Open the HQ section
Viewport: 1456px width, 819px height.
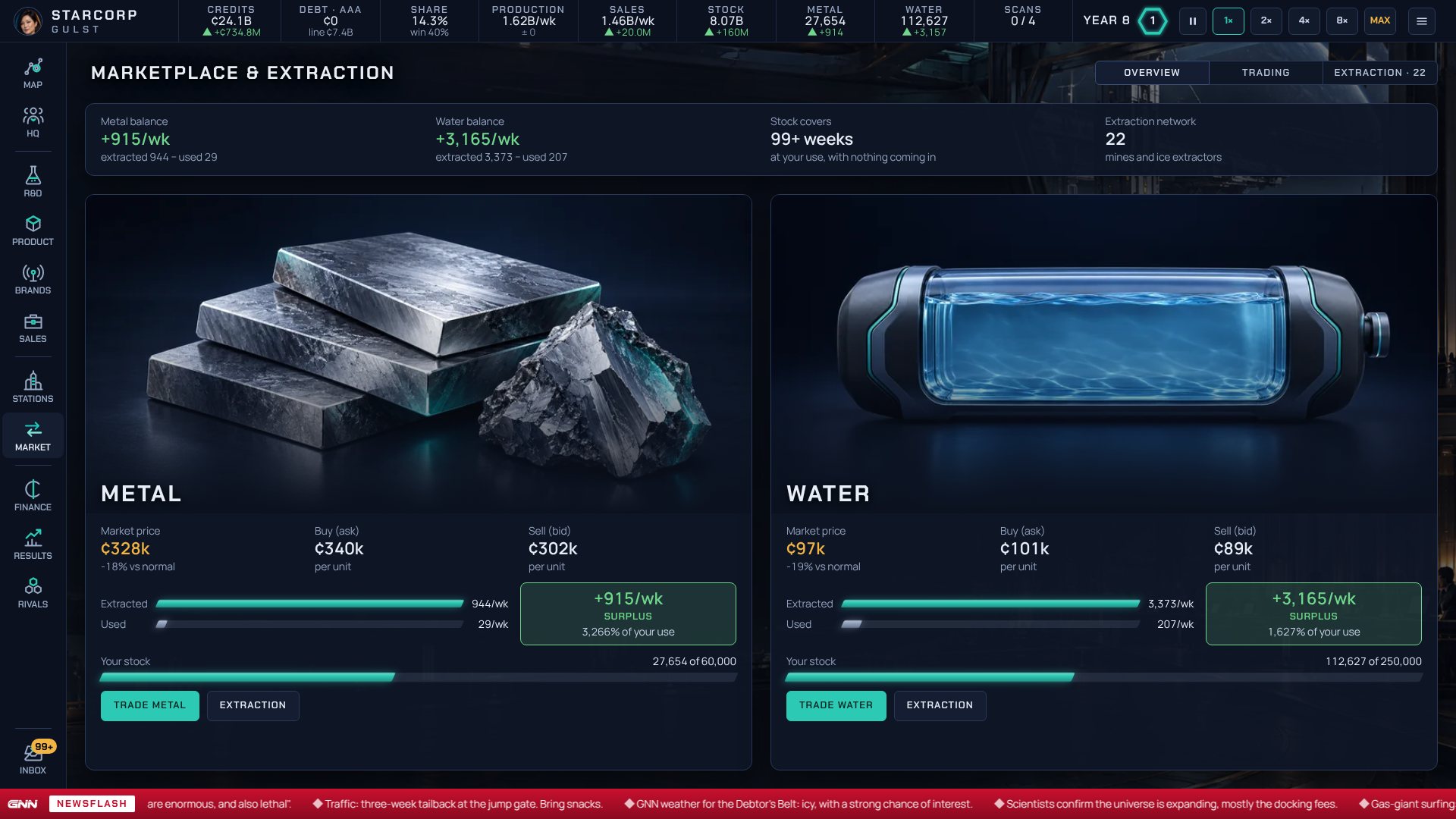click(33, 122)
